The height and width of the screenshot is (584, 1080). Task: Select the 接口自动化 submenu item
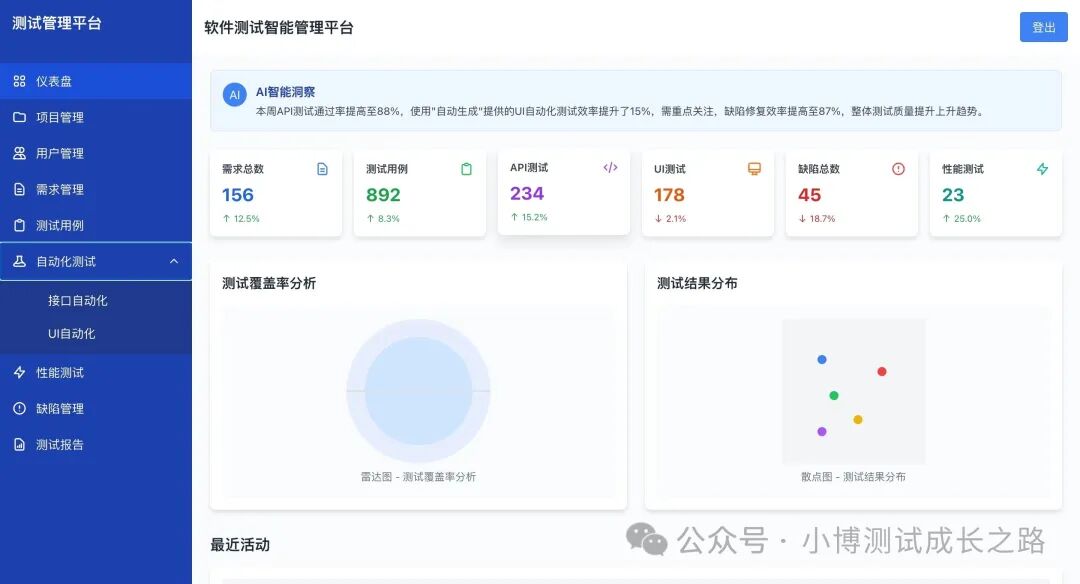tap(77, 299)
